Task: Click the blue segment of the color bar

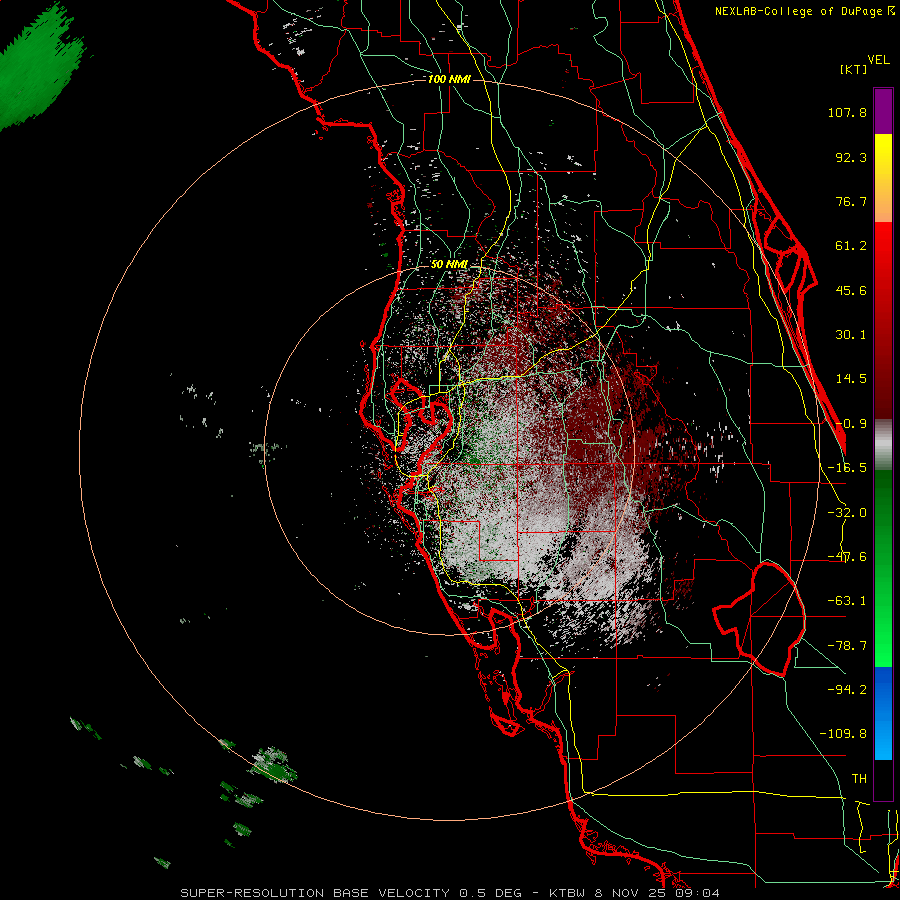Action: pyautogui.click(x=883, y=713)
